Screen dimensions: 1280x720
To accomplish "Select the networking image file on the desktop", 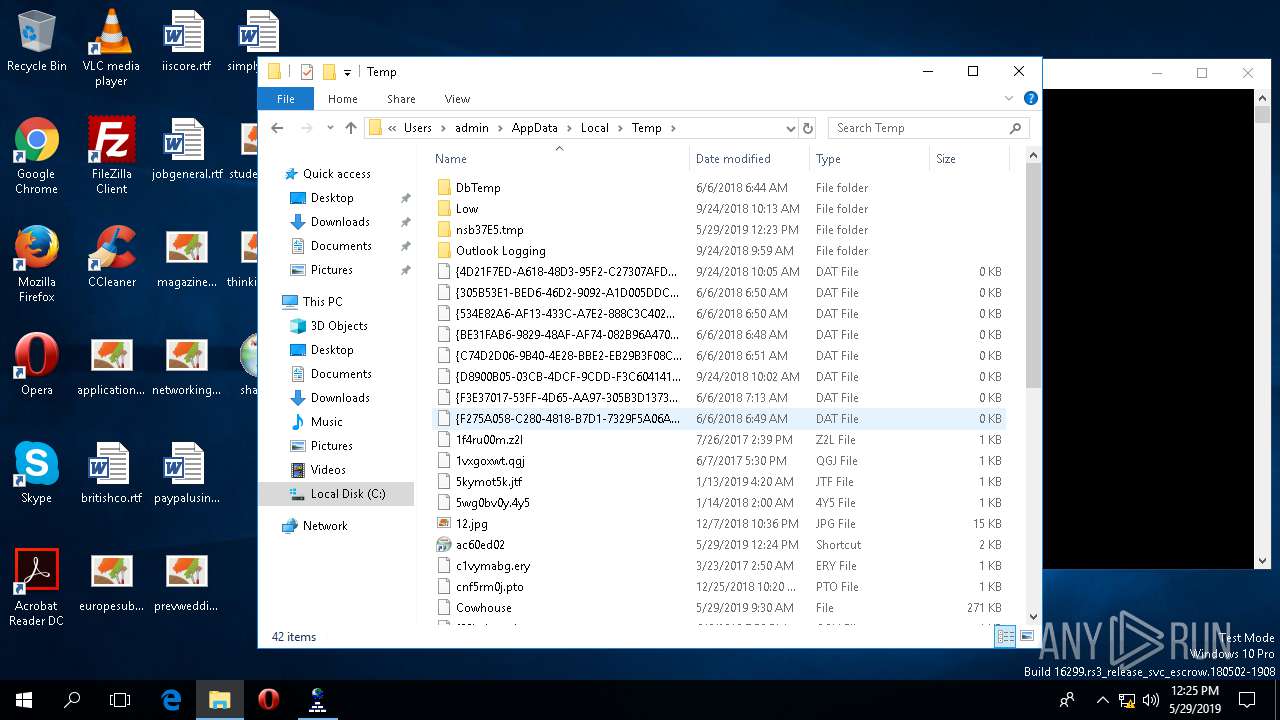I will coord(186,365).
